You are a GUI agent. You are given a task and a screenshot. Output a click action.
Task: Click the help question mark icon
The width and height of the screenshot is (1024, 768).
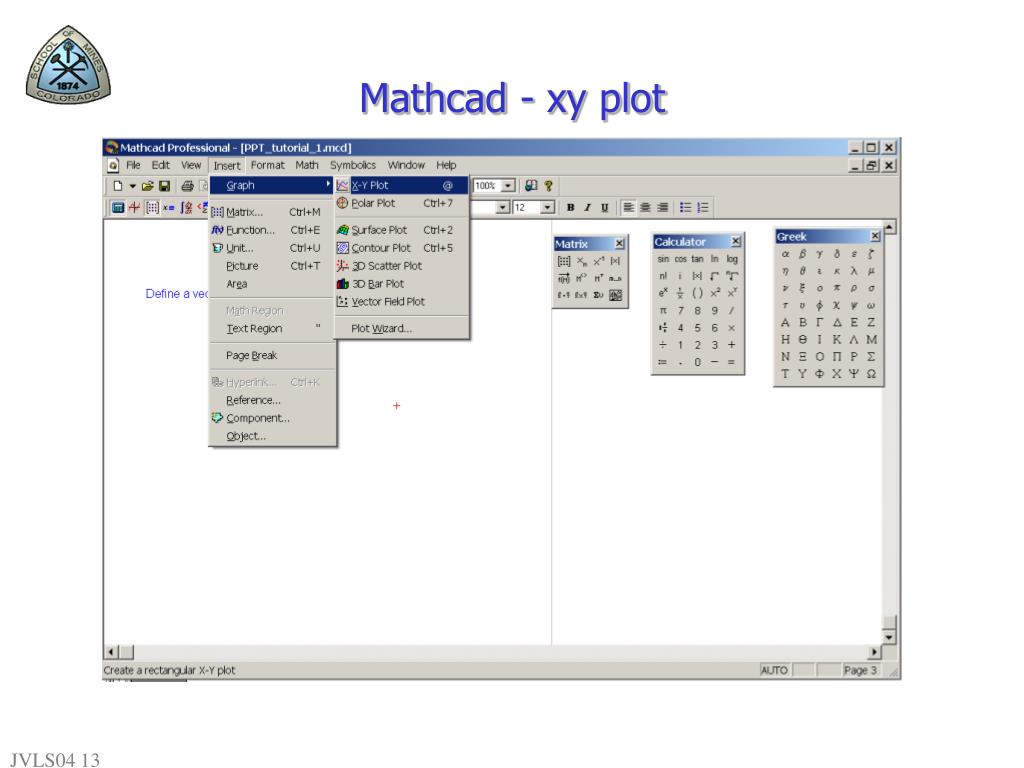(x=549, y=186)
